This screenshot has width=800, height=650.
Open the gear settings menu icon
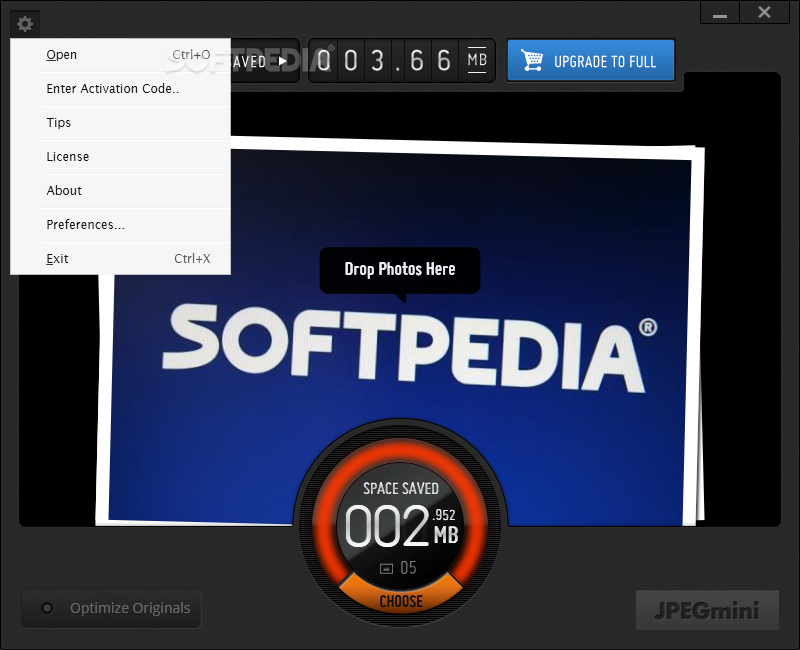click(x=24, y=23)
